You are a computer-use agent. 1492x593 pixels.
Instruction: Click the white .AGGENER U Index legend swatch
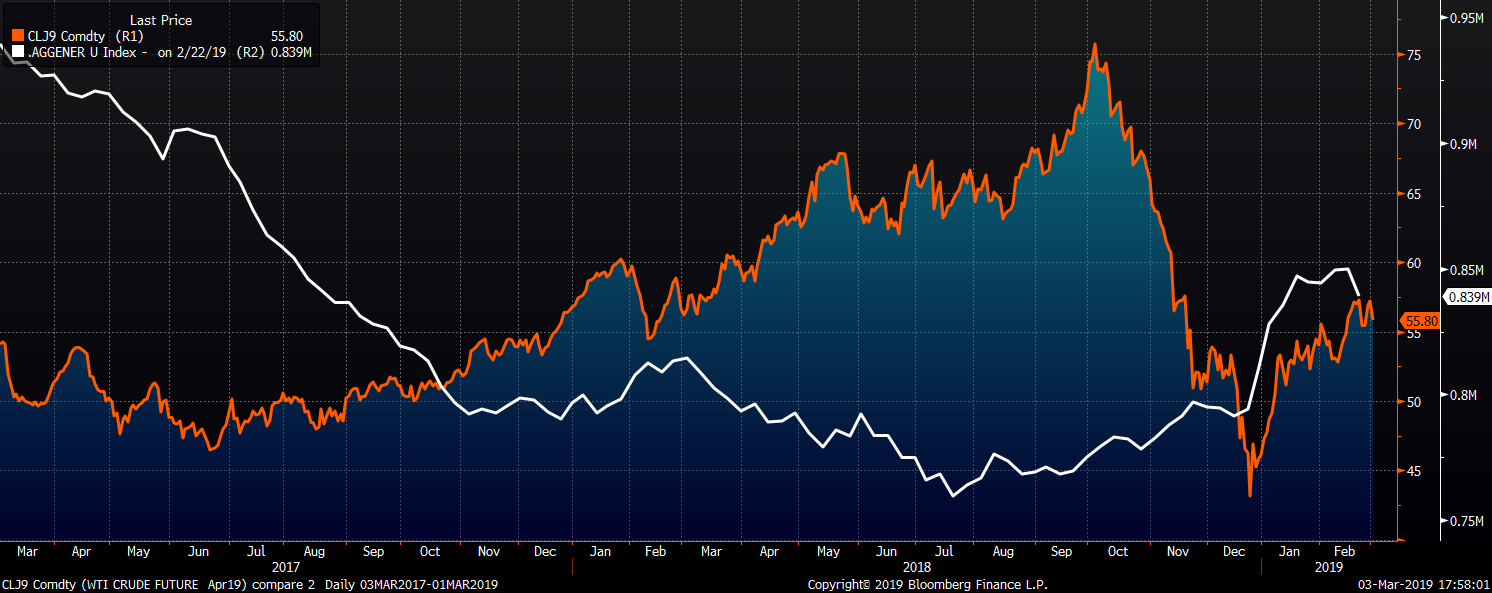pos(18,52)
